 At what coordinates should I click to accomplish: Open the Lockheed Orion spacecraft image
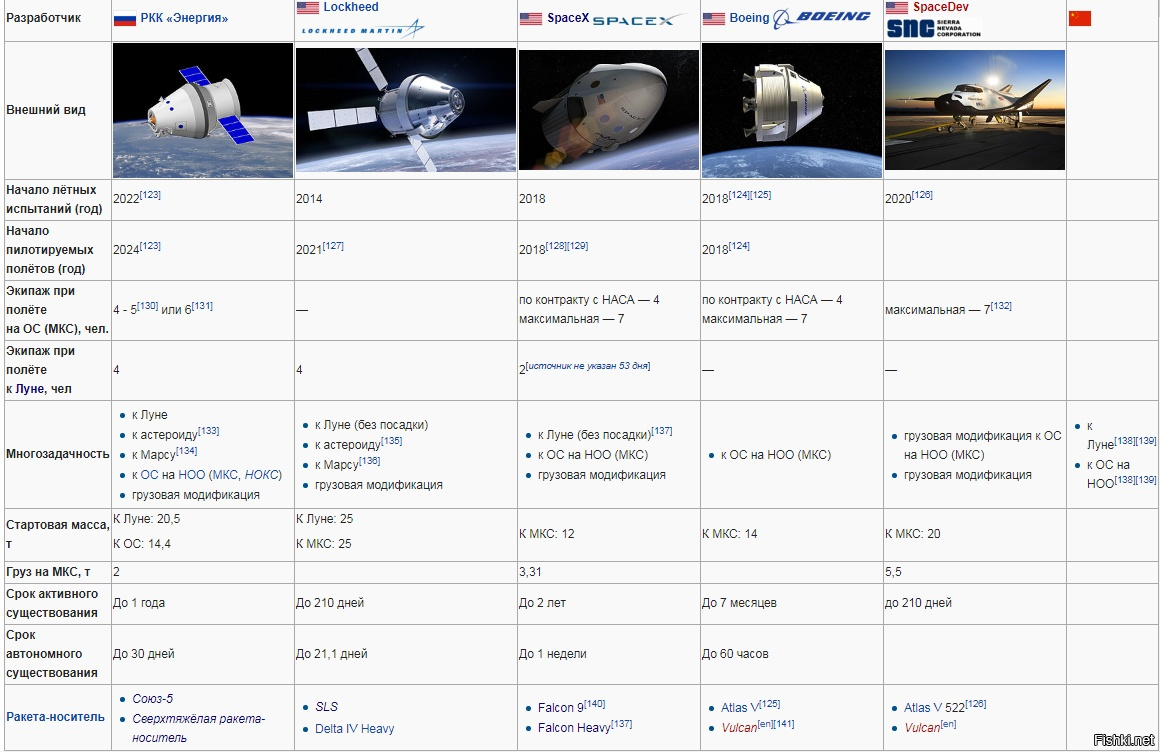point(405,110)
